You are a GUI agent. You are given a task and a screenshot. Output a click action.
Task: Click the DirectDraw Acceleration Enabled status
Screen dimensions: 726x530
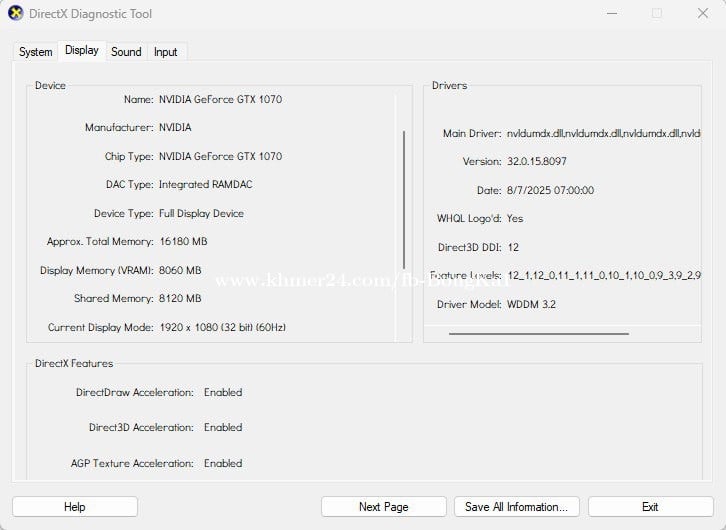[223, 393]
